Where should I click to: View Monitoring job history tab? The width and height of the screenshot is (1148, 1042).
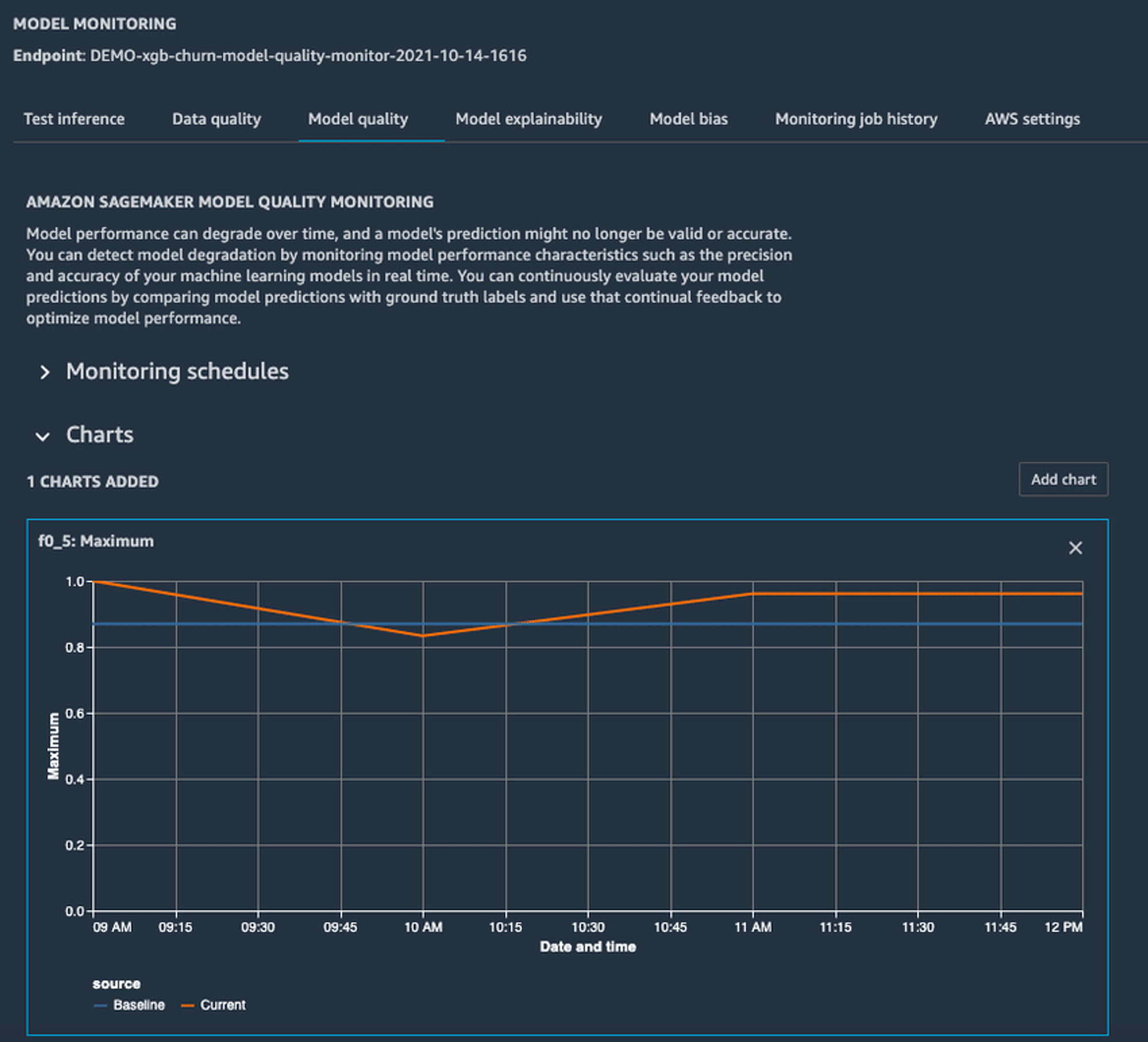pos(856,119)
